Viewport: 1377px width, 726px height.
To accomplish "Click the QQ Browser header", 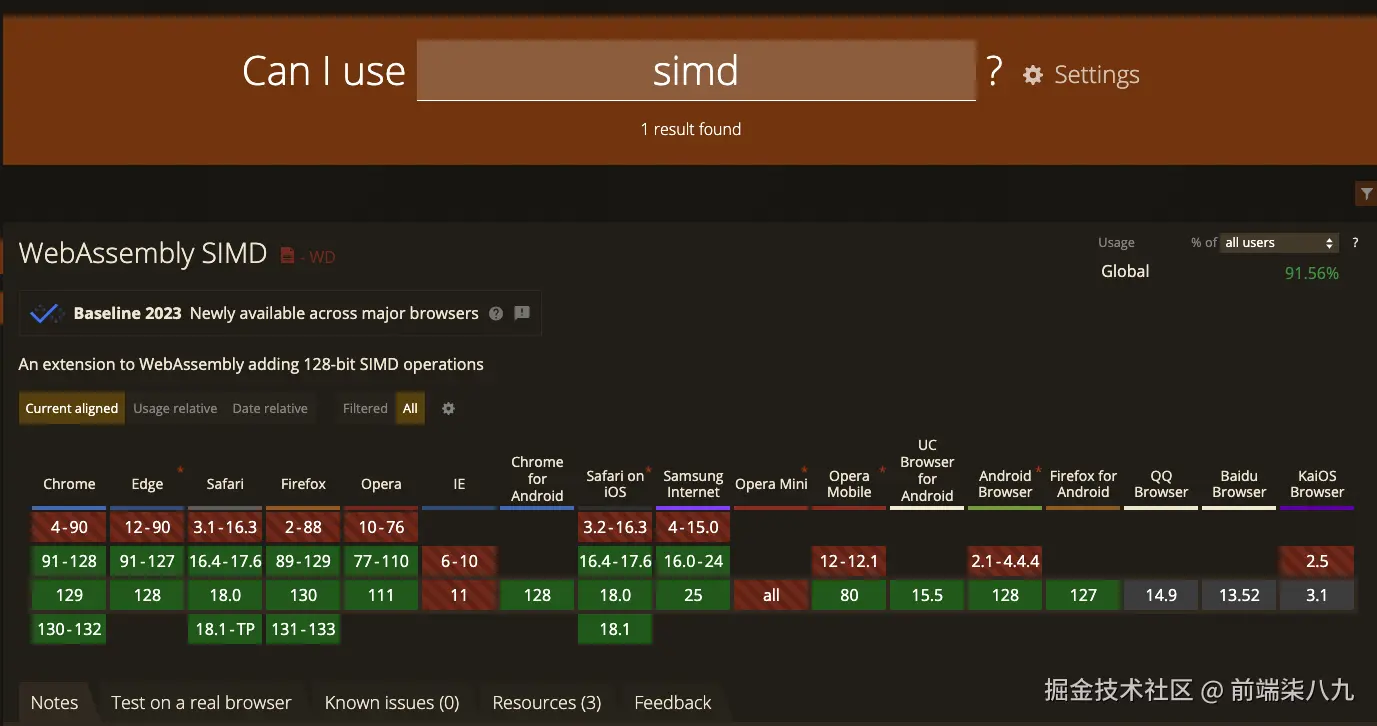I will point(1161,484).
